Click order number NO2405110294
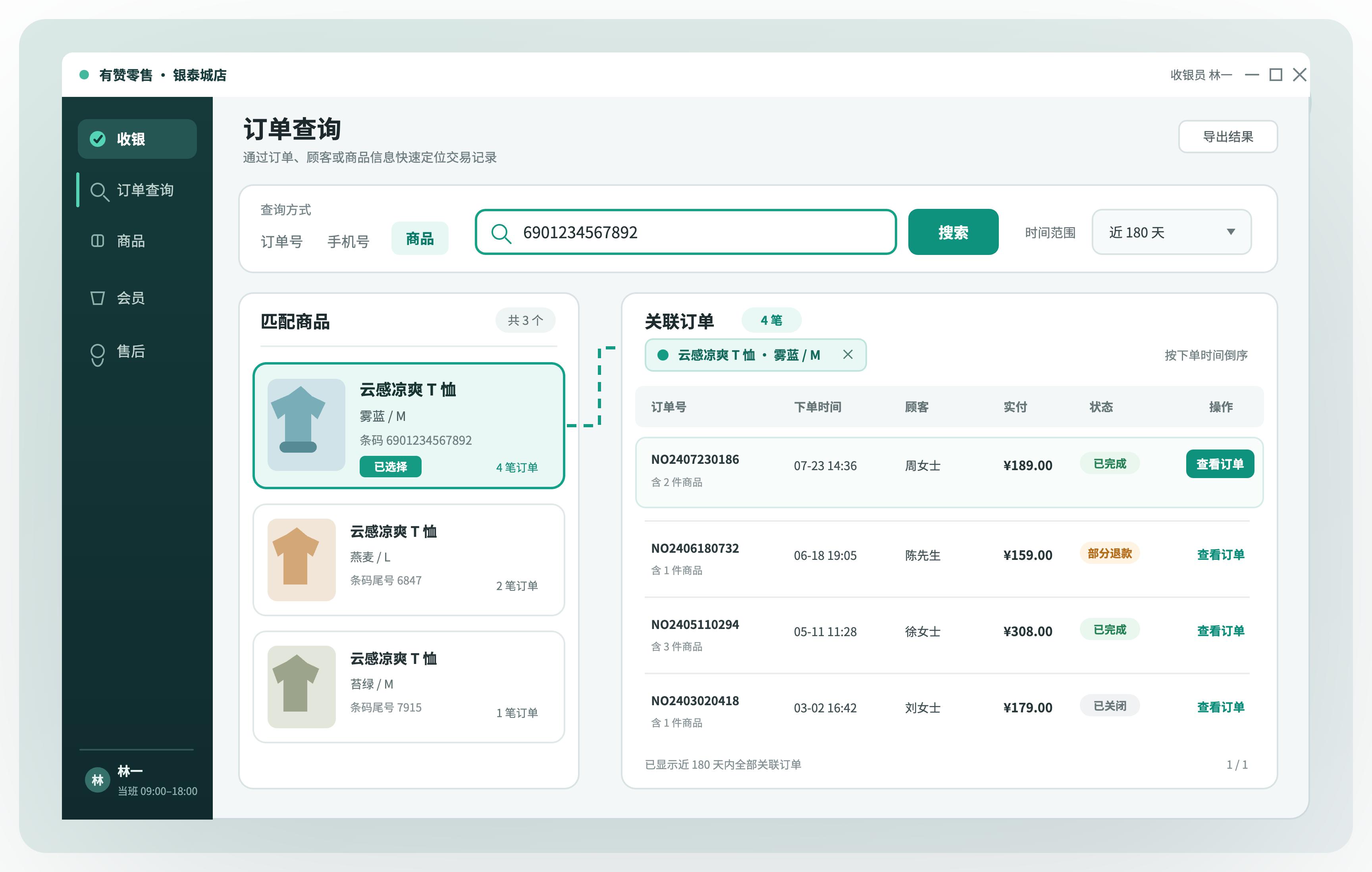1372x872 pixels. (x=695, y=625)
